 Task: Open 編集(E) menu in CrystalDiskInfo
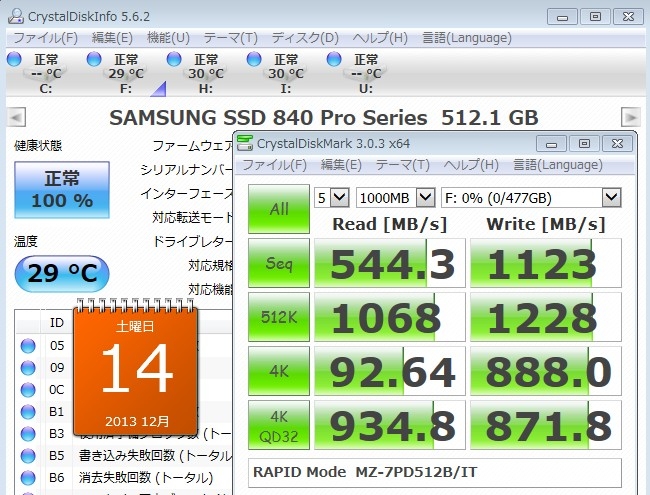[x=112, y=38]
